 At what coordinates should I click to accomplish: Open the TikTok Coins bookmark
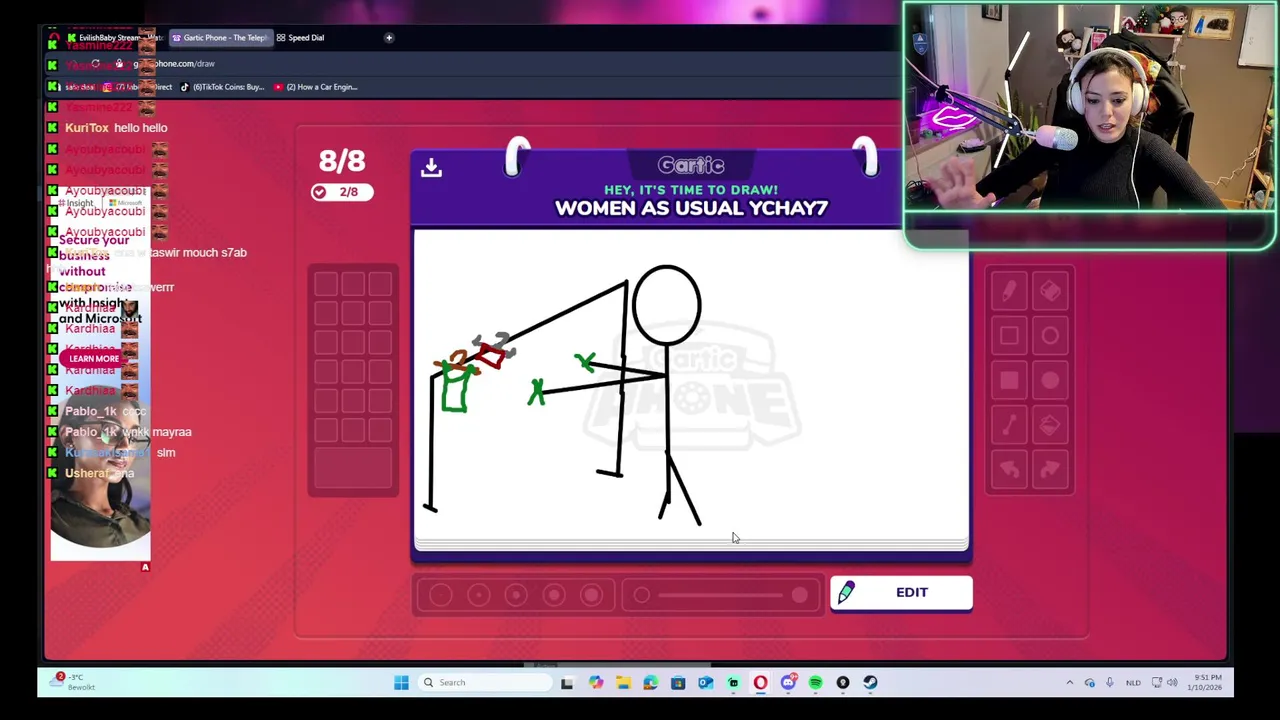point(222,87)
